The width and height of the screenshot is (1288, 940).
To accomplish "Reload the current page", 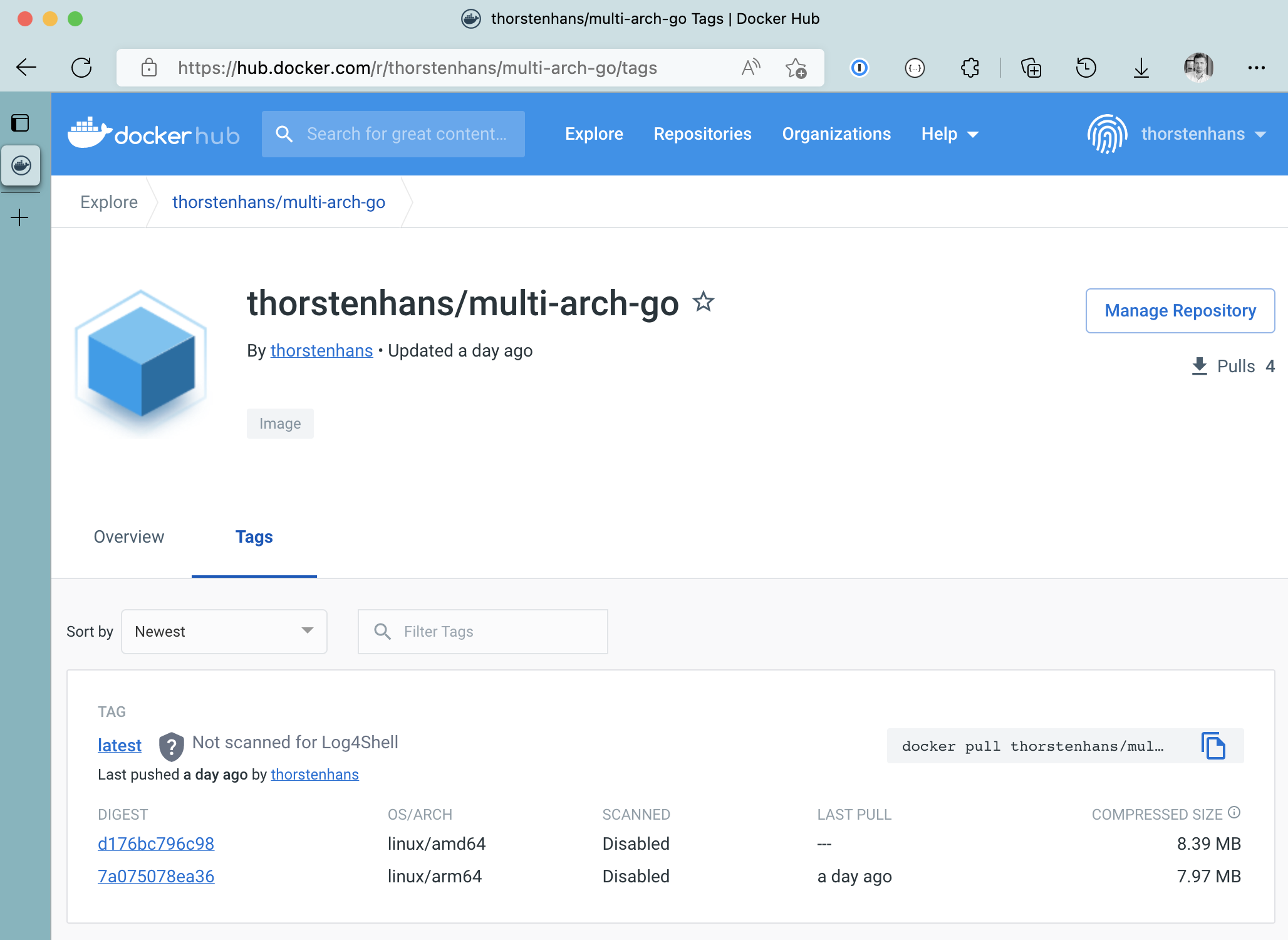I will point(81,68).
